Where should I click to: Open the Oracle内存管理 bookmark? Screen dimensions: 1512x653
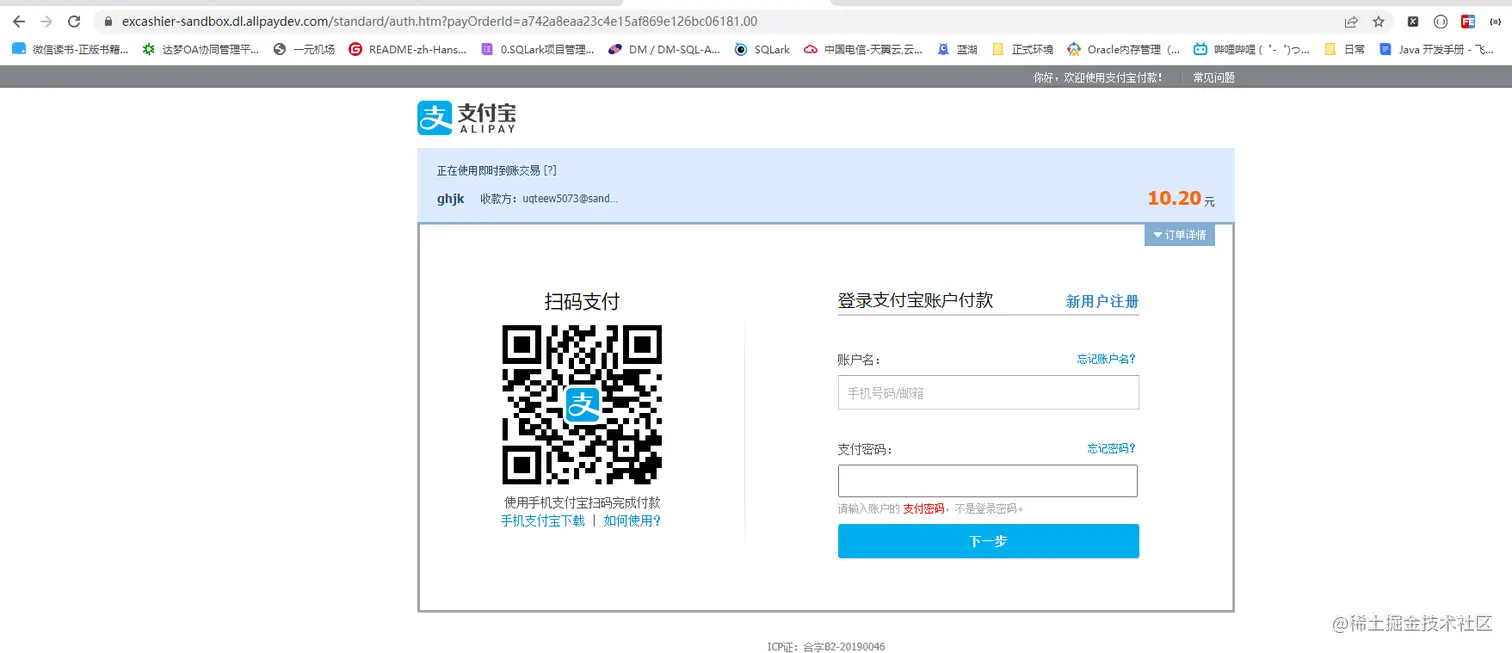pyautogui.click(x=1124, y=49)
